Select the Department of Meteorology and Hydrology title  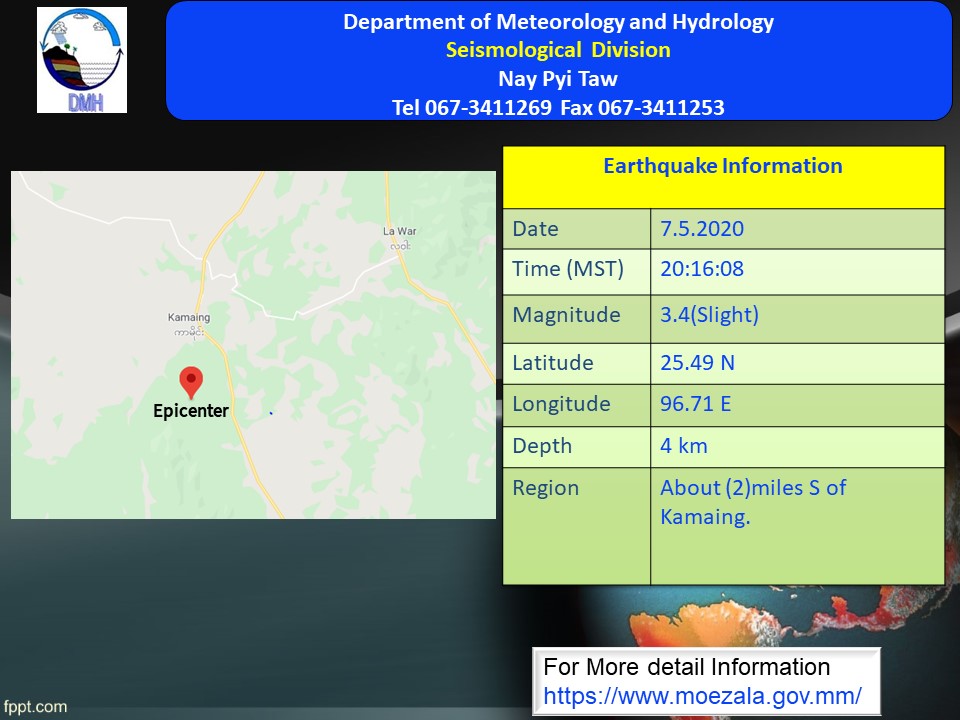(x=558, y=22)
